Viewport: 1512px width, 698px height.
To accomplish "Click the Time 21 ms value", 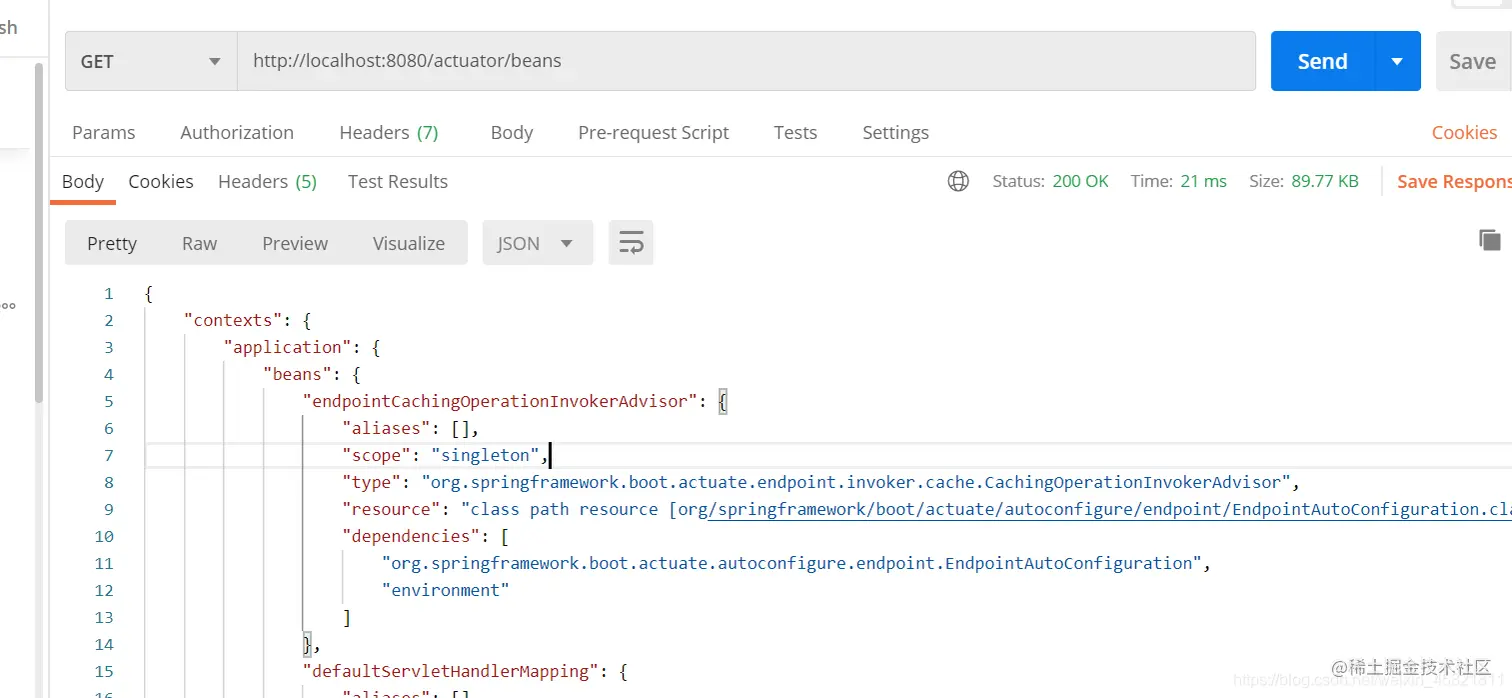I will click(1203, 181).
